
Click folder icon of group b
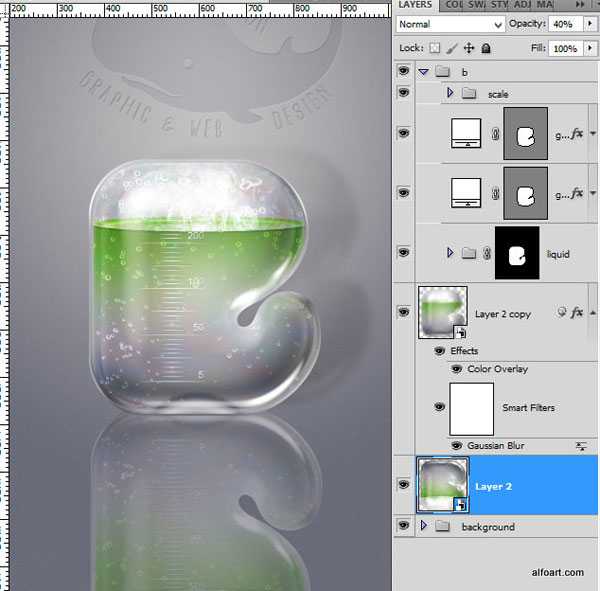coord(442,71)
